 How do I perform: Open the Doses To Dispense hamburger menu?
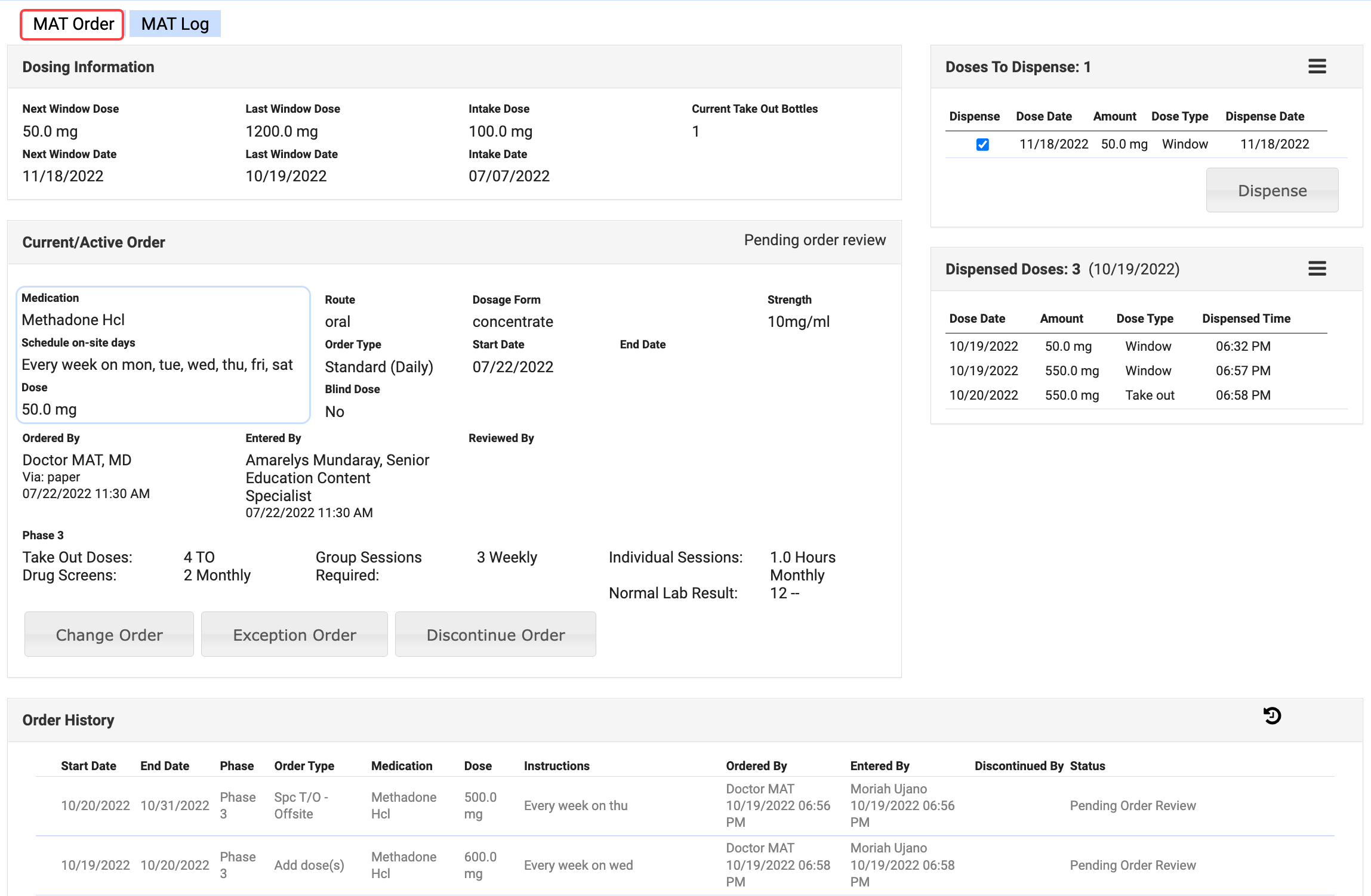pyautogui.click(x=1317, y=66)
